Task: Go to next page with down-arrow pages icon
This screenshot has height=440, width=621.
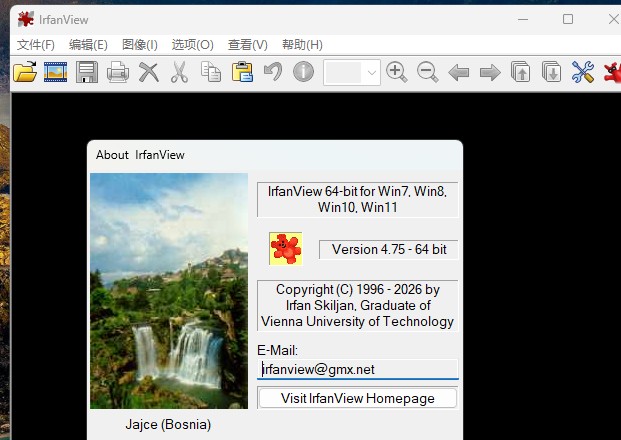Action: click(x=552, y=72)
